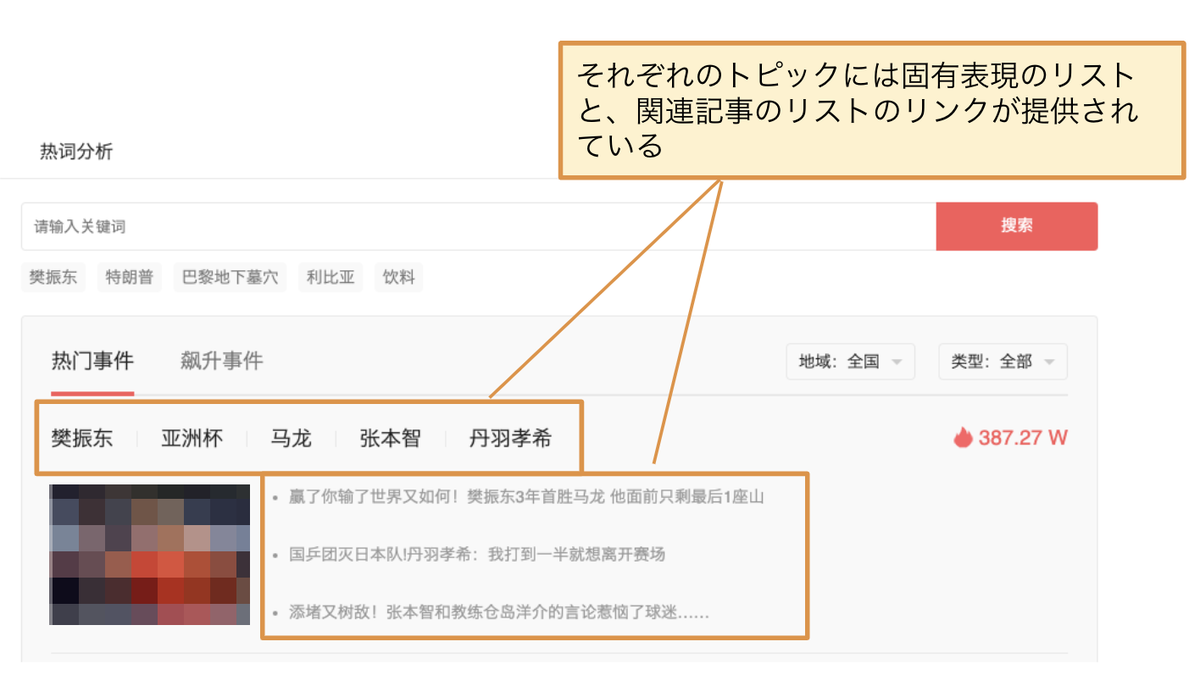
Task: Click the 特朗普 keyword tag
Action: point(128,277)
